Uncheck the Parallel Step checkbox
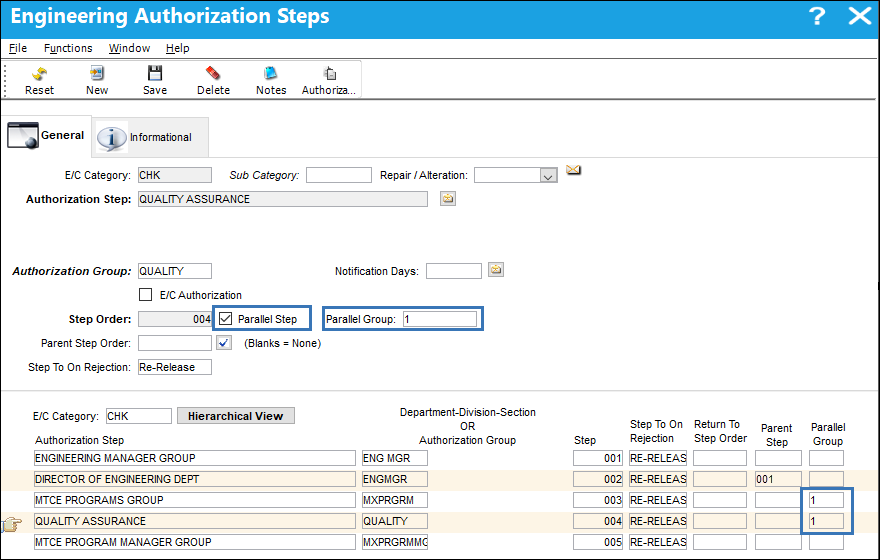This screenshot has height=560, width=880. 226,319
